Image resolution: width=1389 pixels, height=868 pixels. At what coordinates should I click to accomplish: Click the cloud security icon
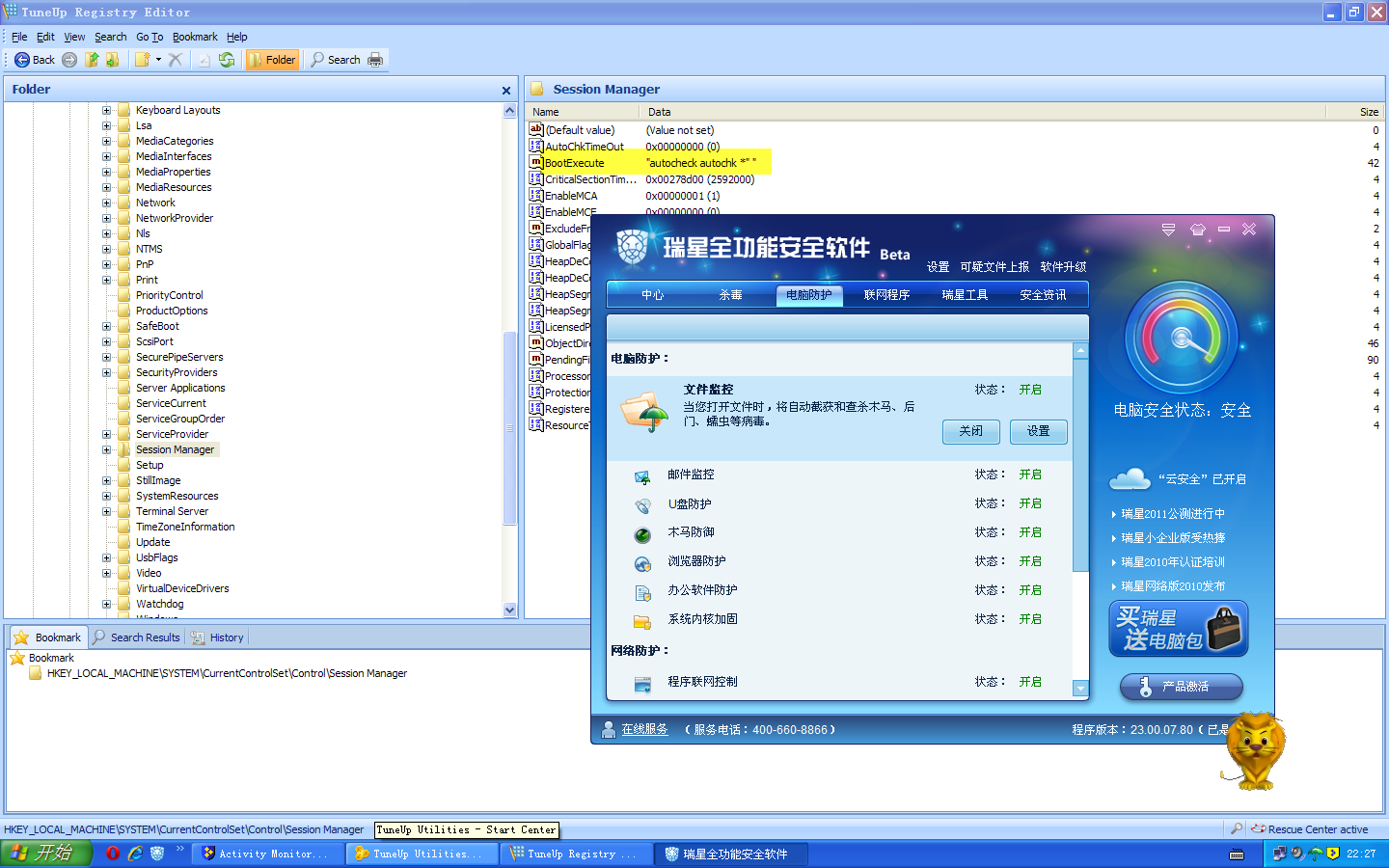[x=1130, y=478]
